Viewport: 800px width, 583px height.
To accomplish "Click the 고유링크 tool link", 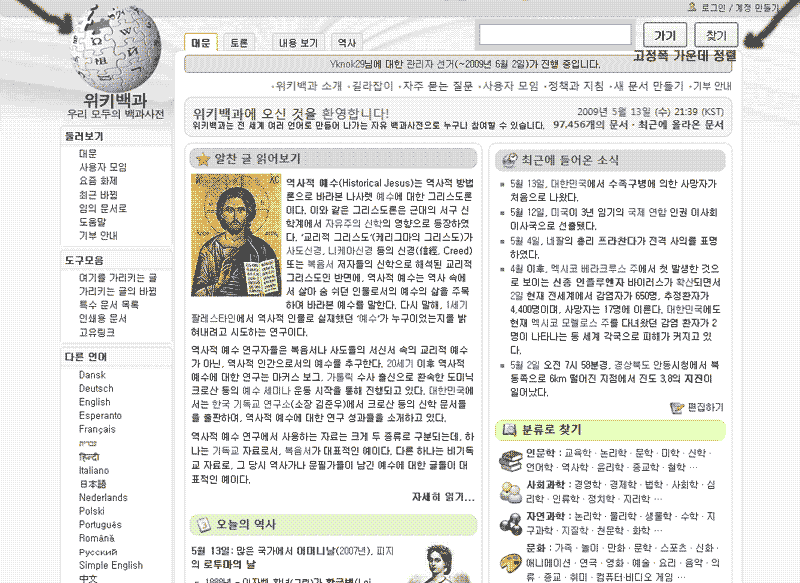I will (x=97, y=332).
